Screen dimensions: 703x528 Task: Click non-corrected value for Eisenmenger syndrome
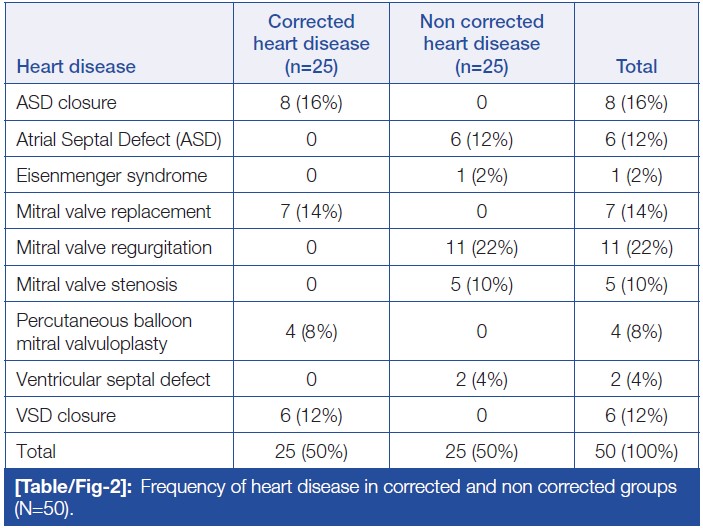(x=482, y=175)
